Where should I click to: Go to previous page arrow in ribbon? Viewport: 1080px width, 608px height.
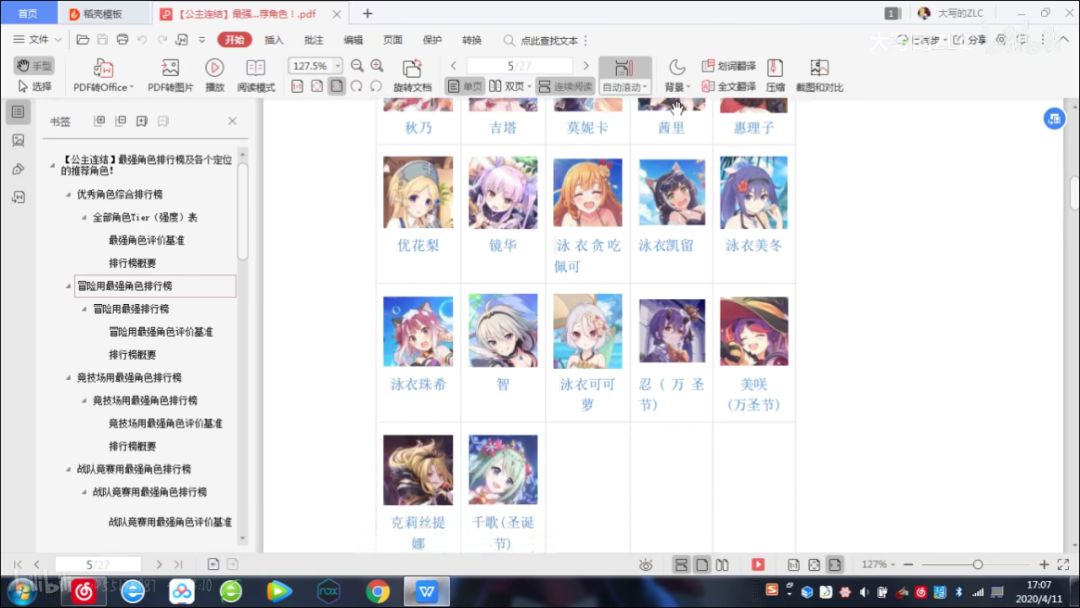pyautogui.click(x=453, y=66)
